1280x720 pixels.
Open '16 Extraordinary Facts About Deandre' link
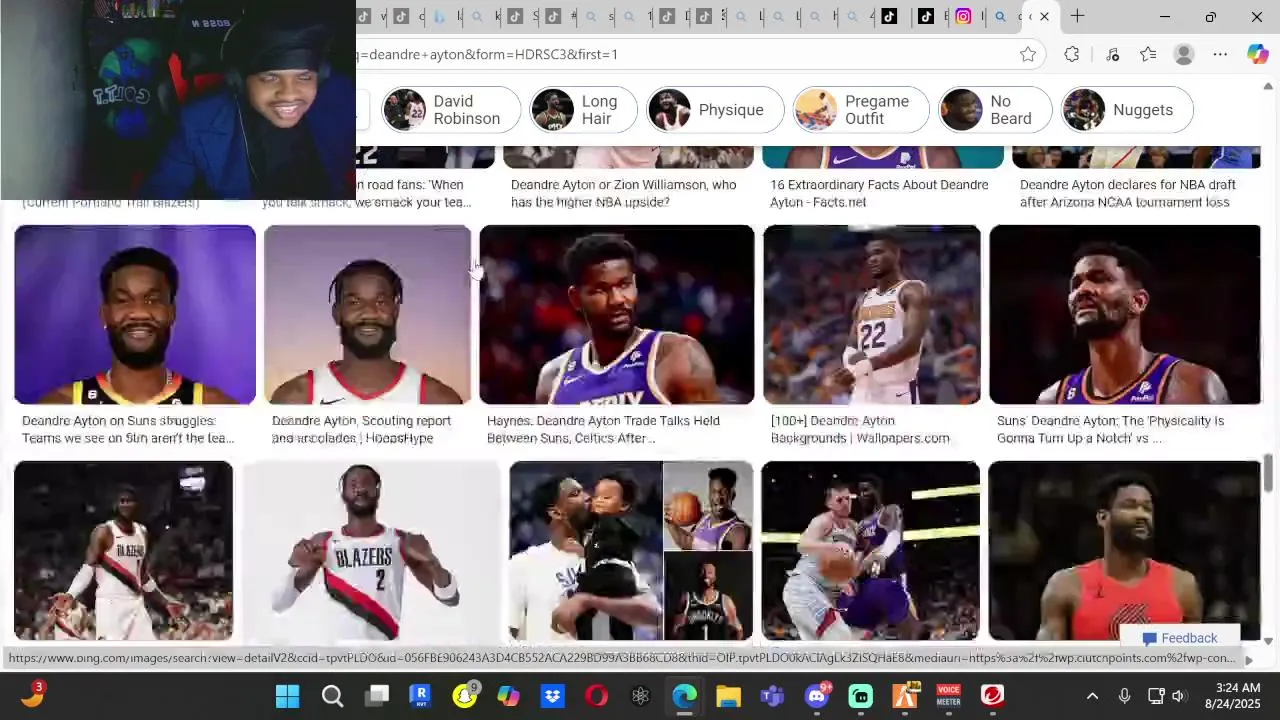coord(879,193)
